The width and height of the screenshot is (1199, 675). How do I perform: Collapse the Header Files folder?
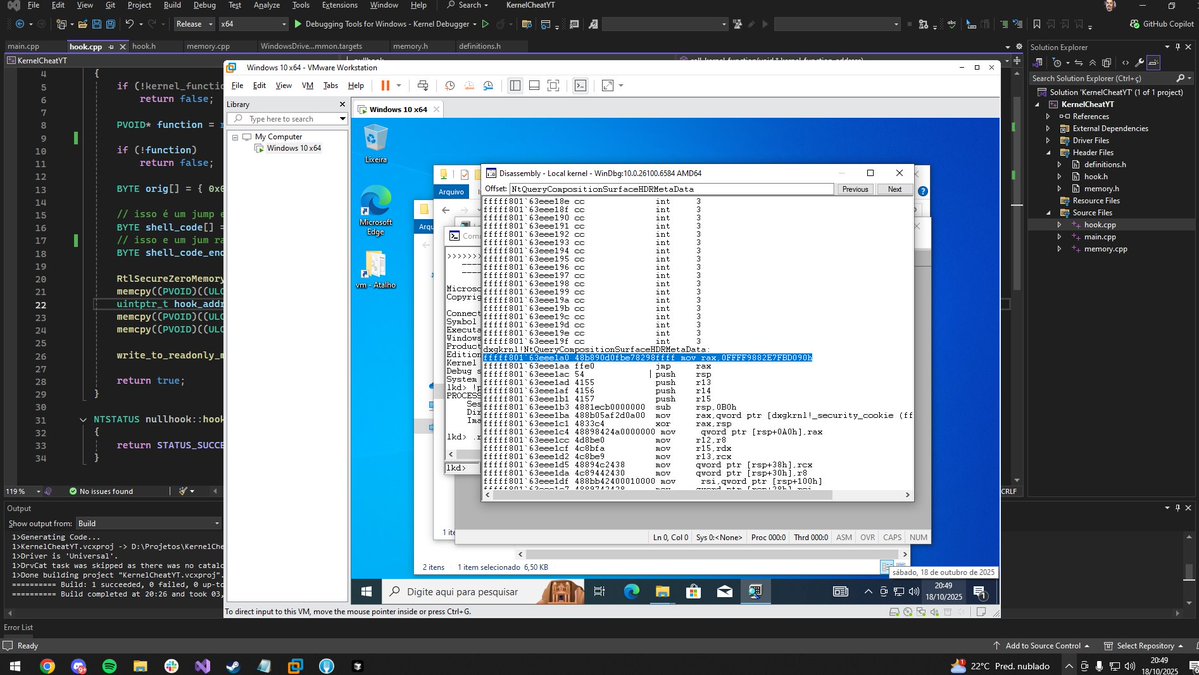coord(1048,152)
